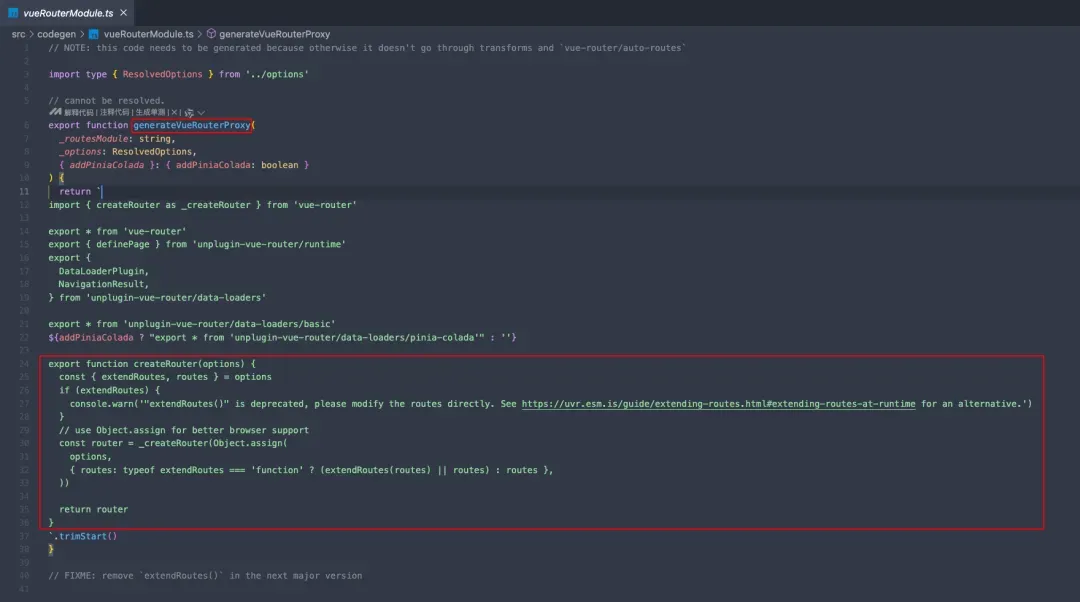The width and height of the screenshot is (1080, 602).
Task: Click the generateVueRouterProxy function name
Action: click(191, 125)
